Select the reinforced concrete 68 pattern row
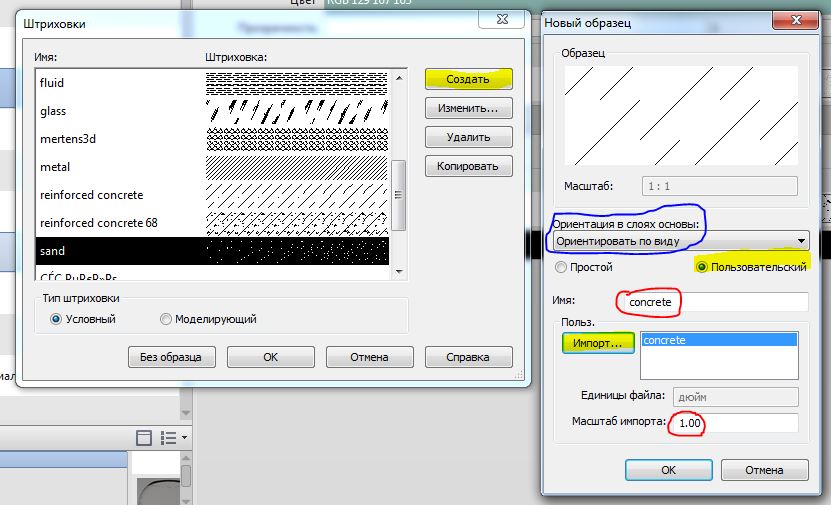The height and width of the screenshot is (505, 831). 212,223
